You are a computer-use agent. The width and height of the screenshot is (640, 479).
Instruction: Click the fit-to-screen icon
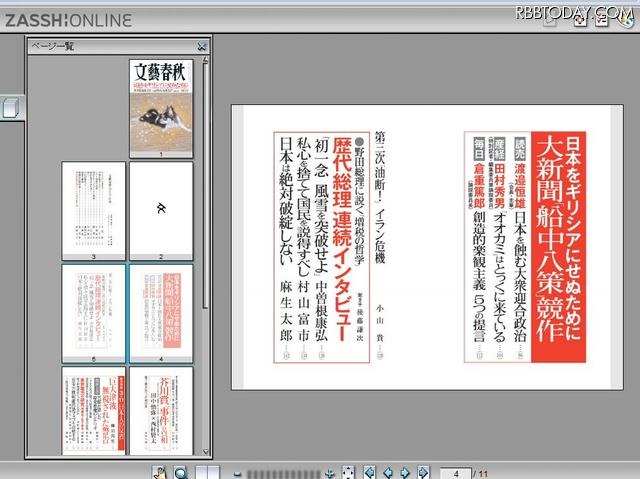348,472
